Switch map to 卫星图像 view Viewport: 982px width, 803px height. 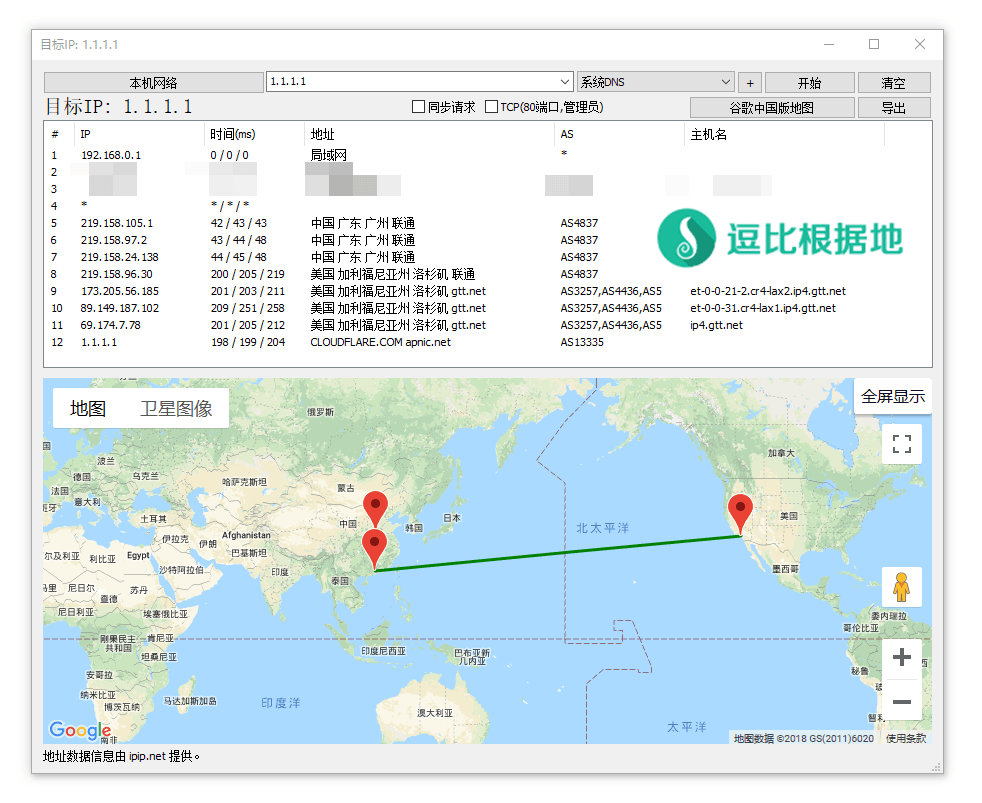click(176, 408)
